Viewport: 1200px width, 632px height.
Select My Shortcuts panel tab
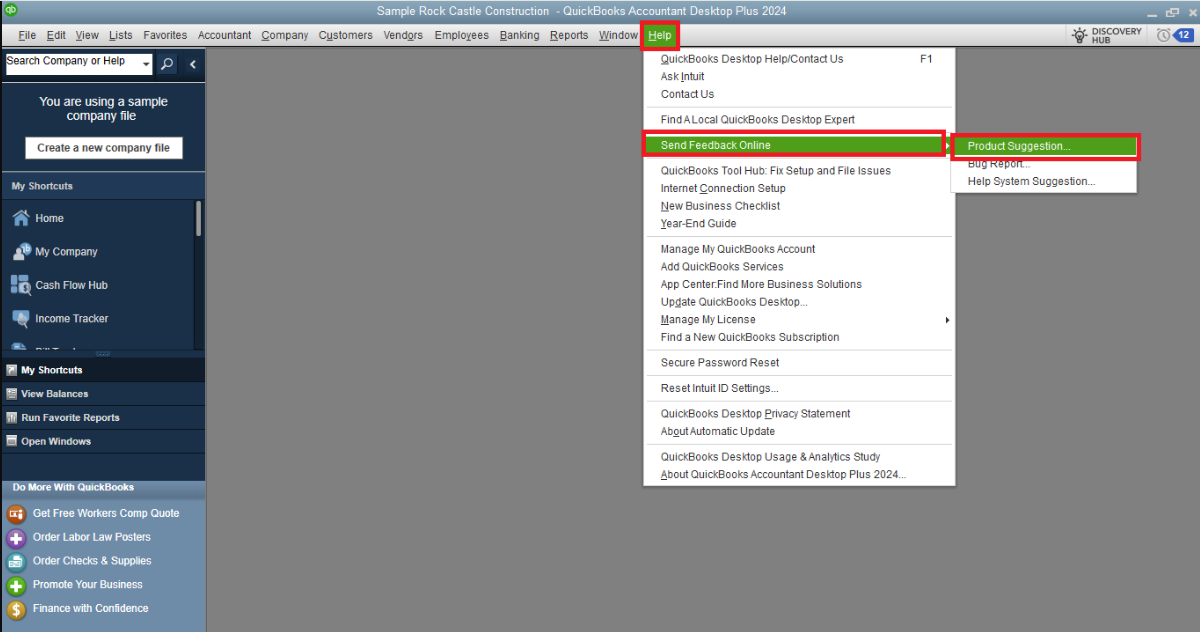[x=103, y=370]
